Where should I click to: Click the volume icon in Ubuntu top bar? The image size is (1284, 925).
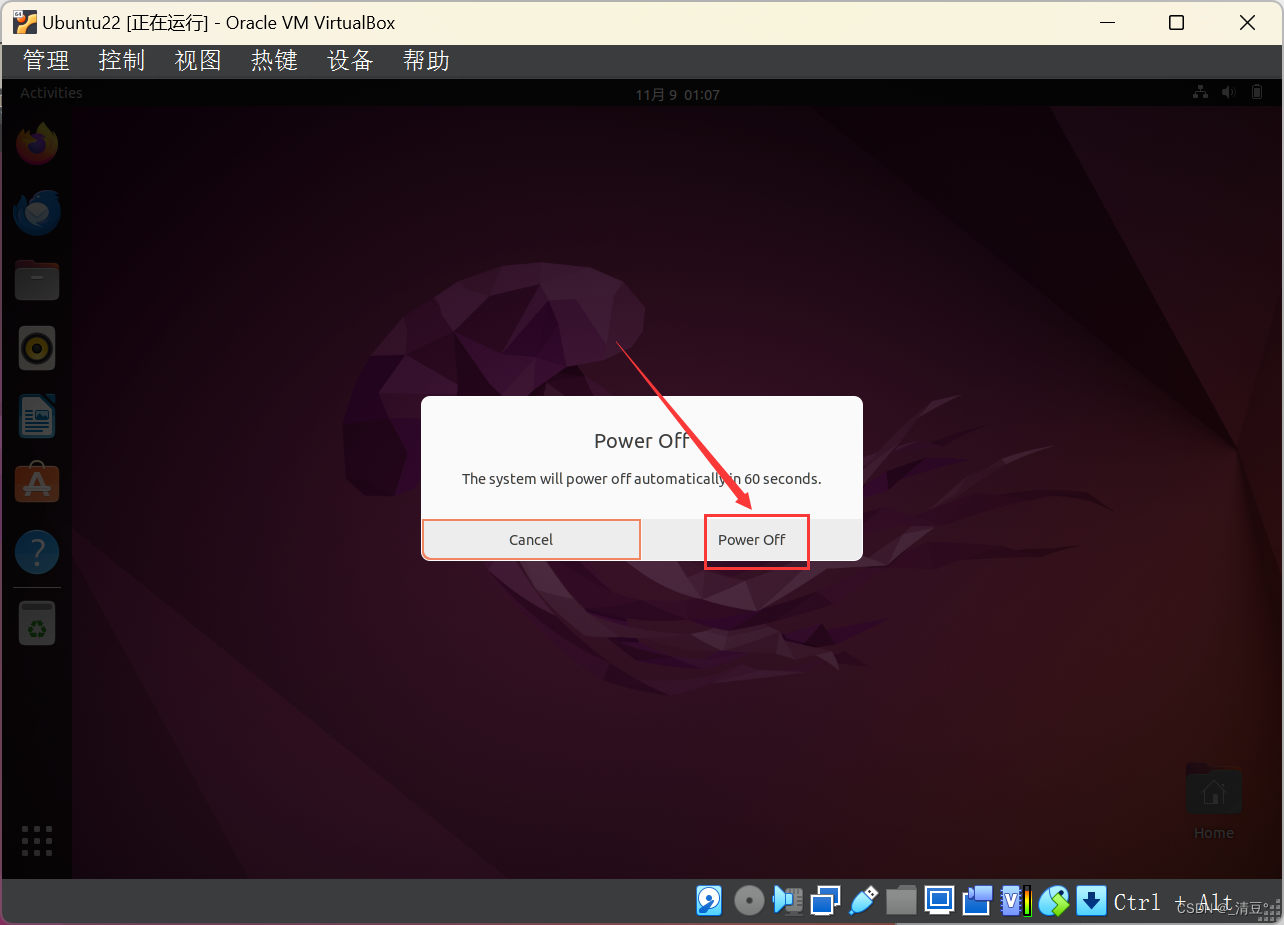point(1229,92)
